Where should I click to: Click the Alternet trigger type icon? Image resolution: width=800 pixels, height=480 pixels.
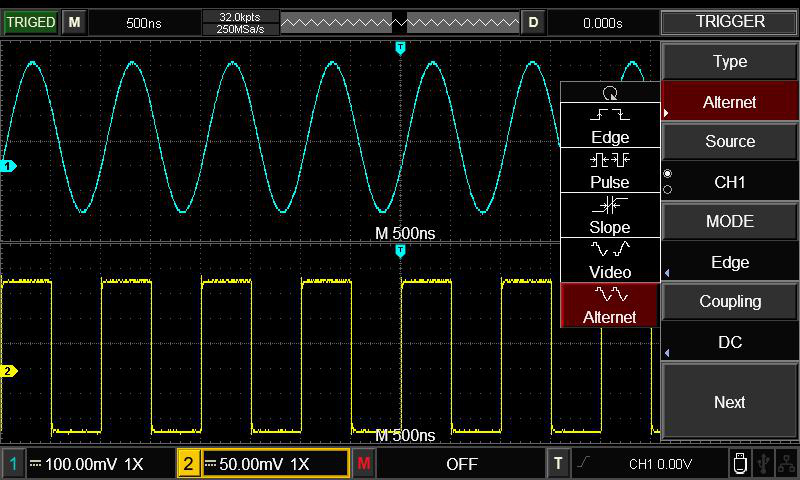click(x=610, y=305)
